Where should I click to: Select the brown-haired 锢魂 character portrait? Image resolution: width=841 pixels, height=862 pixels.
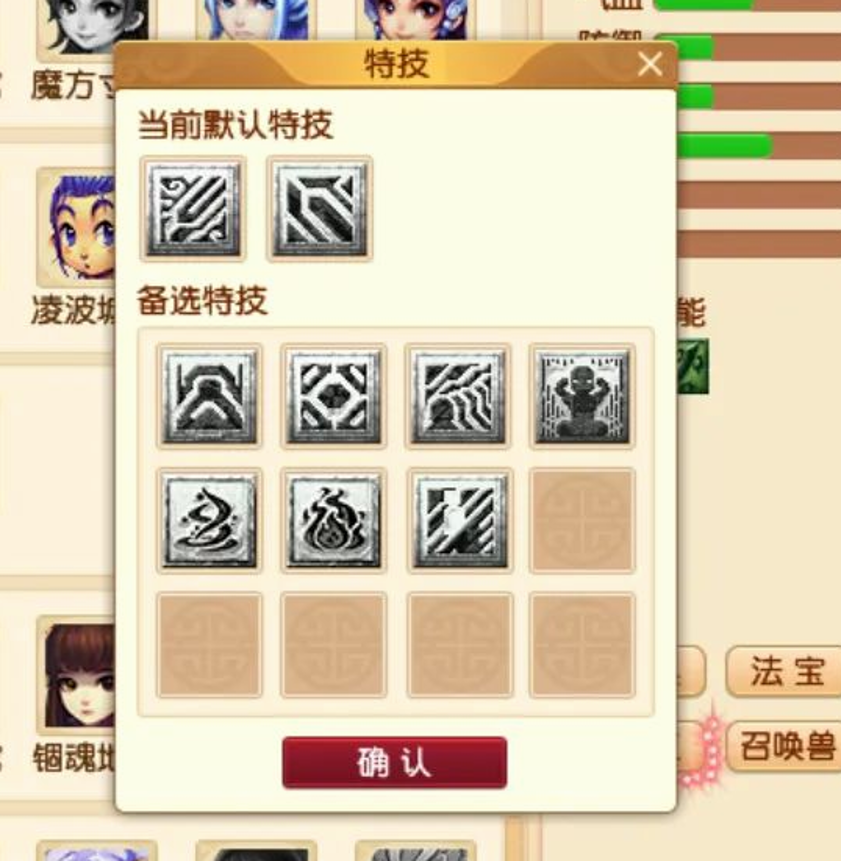click(x=76, y=675)
